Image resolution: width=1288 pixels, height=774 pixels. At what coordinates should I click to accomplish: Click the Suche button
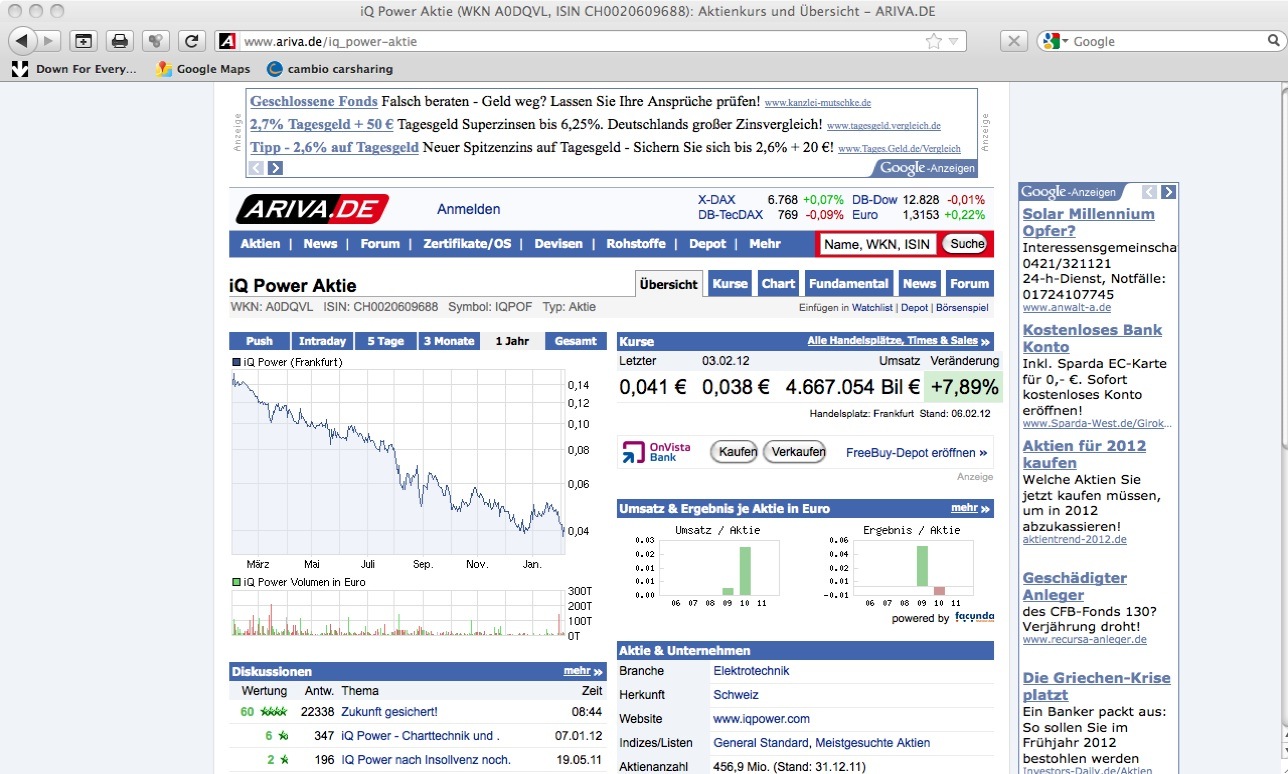(x=967, y=244)
